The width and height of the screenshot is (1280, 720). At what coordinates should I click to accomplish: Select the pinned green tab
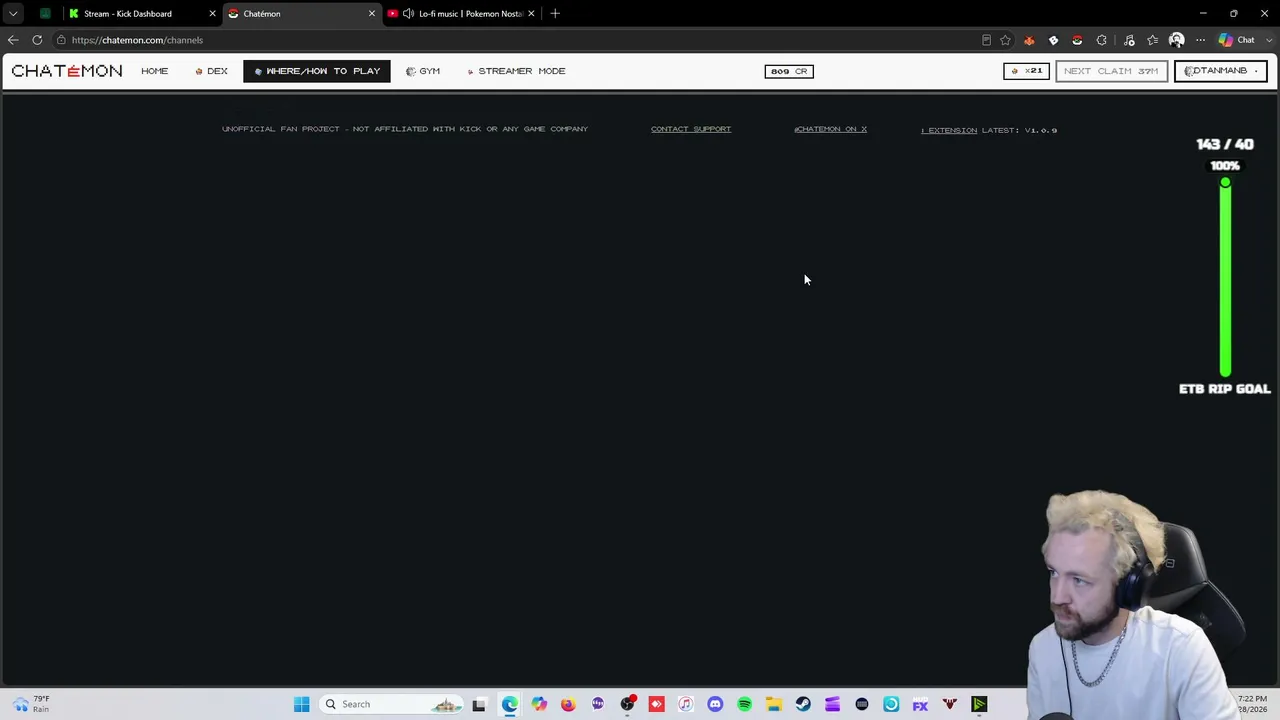point(45,14)
